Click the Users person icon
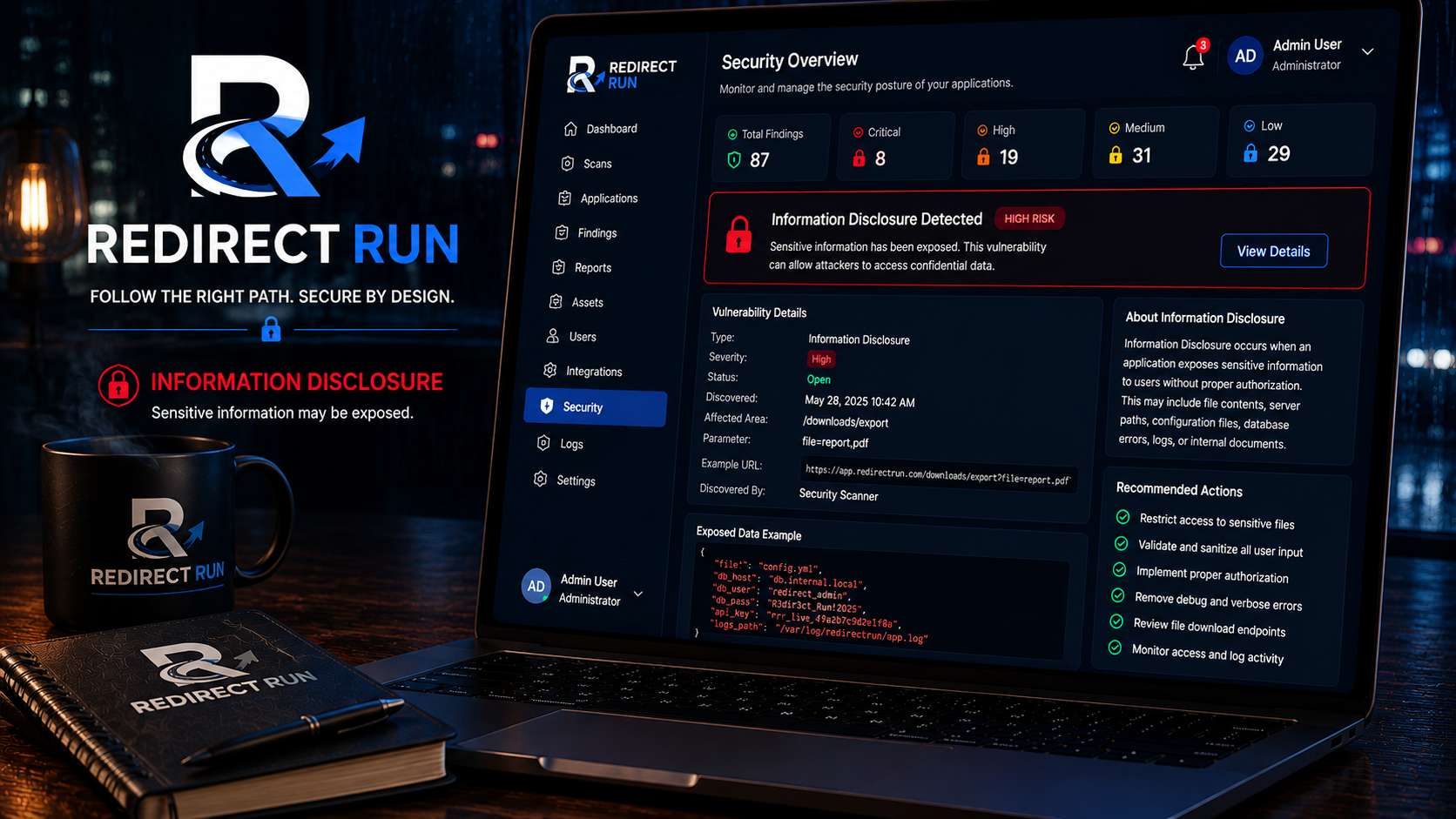The height and width of the screenshot is (819, 1456). (x=553, y=336)
